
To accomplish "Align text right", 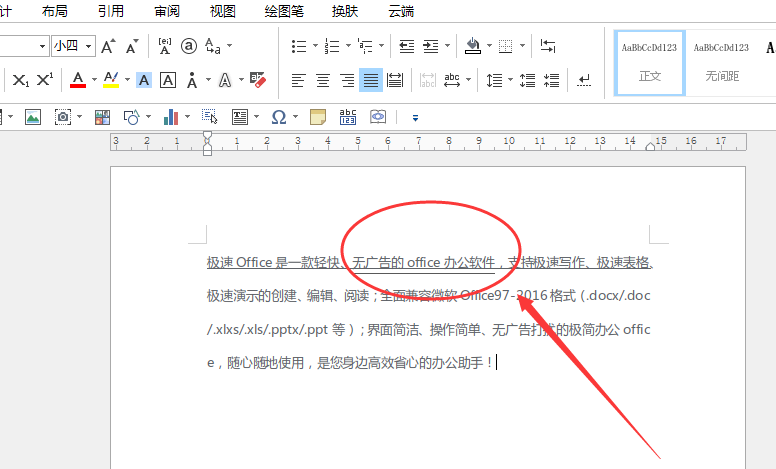I will click(x=347, y=80).
